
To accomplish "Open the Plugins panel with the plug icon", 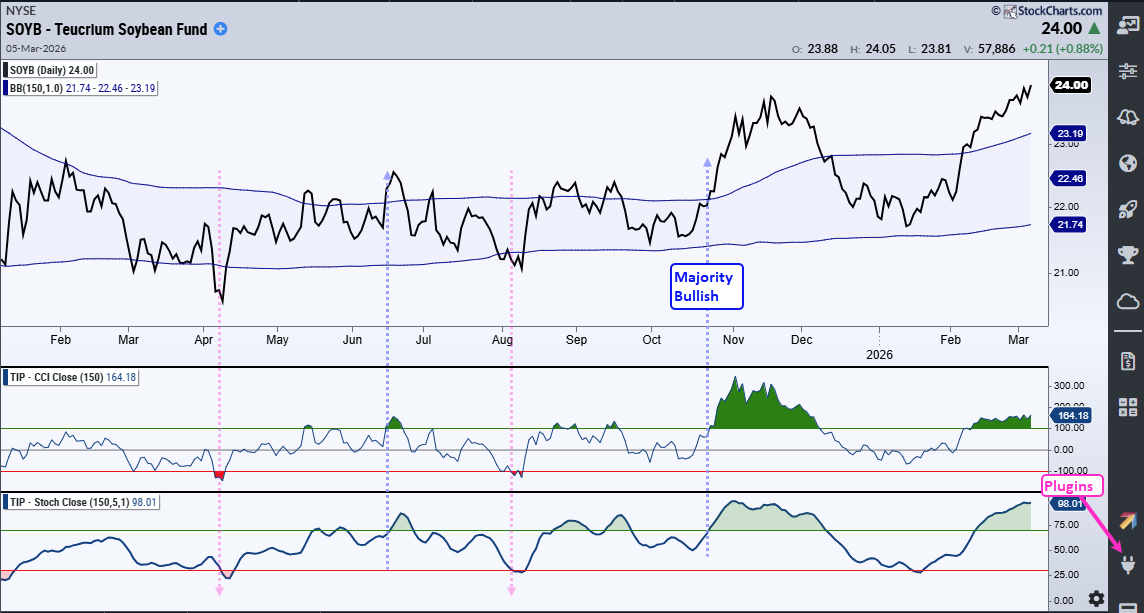I will [1126, 563].
